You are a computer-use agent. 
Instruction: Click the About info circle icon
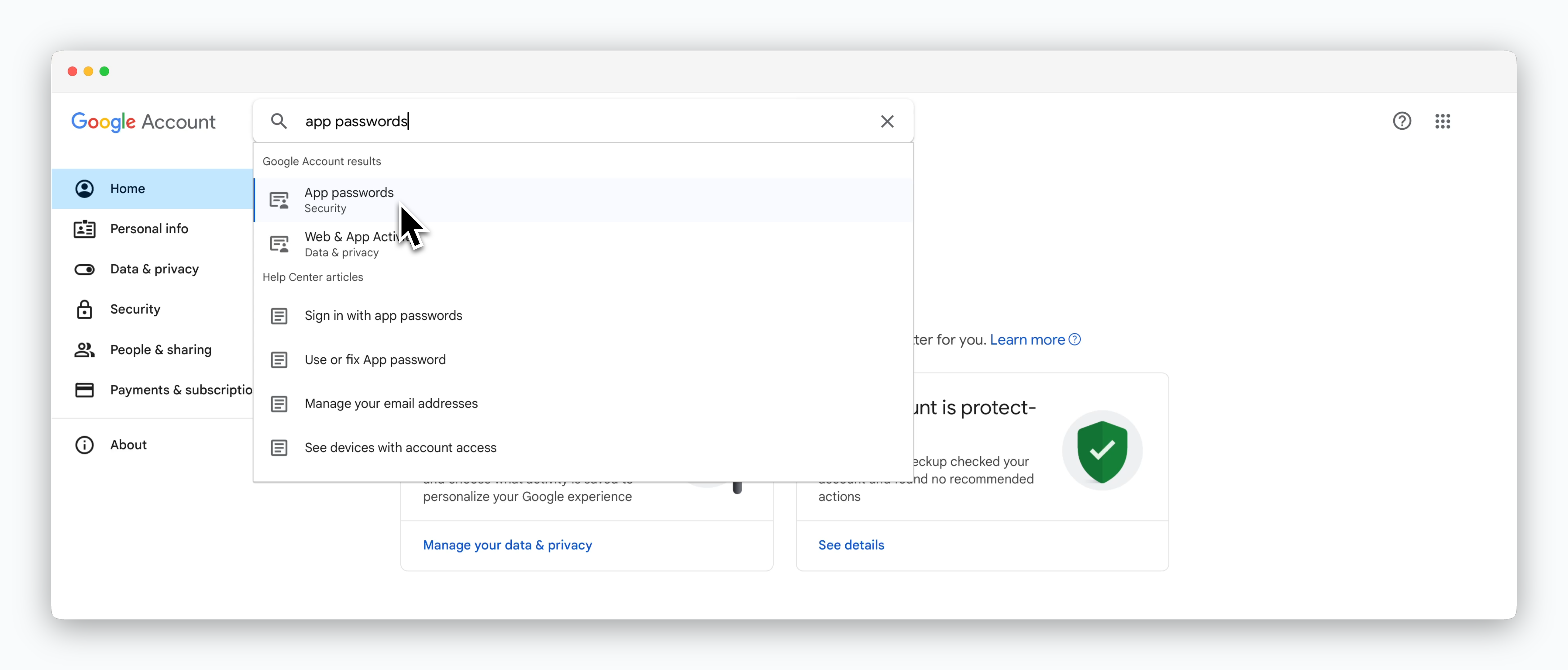point(85,445)
